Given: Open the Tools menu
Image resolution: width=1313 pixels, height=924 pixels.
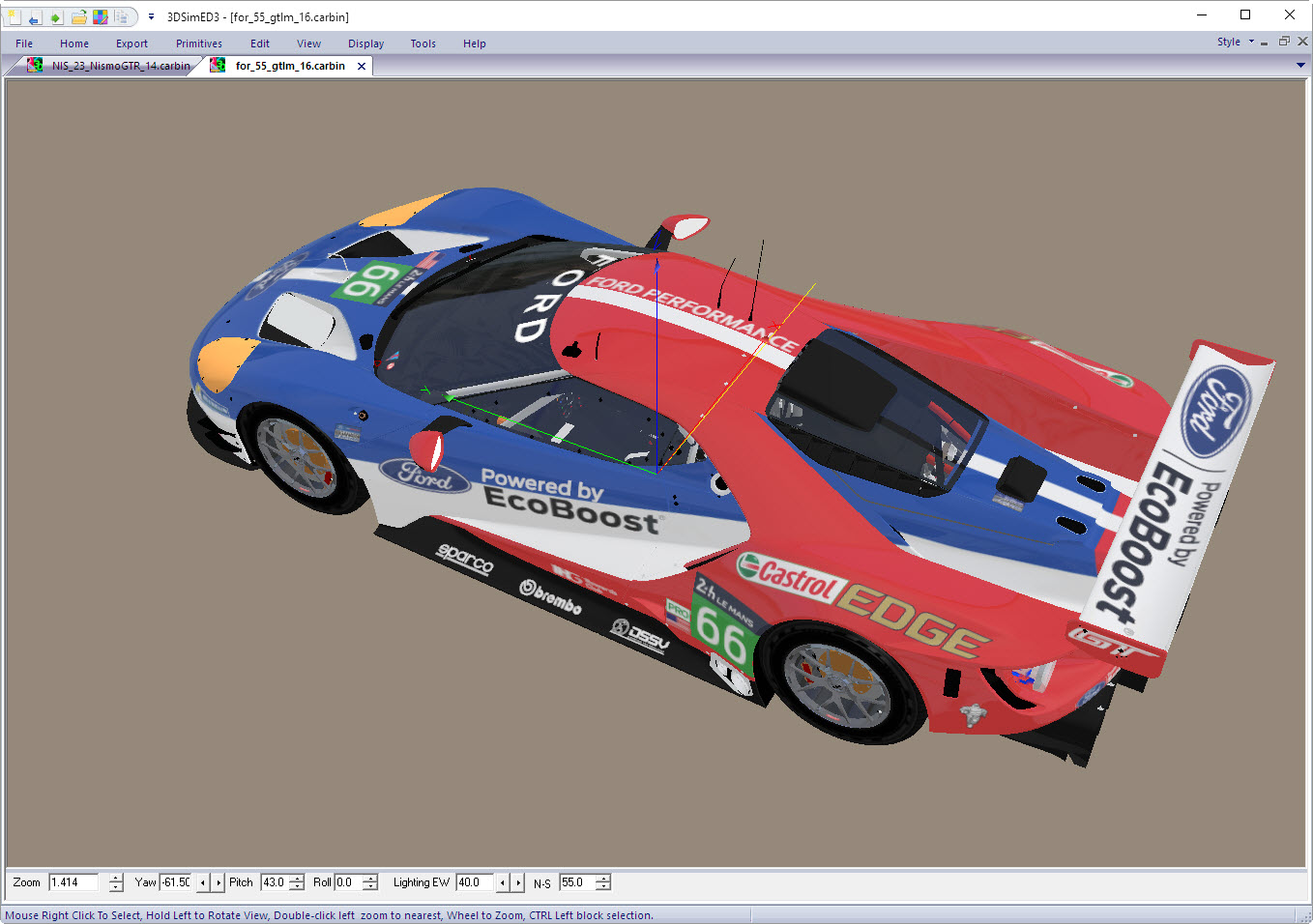Looking at the screenshot, I should point(423,43).
